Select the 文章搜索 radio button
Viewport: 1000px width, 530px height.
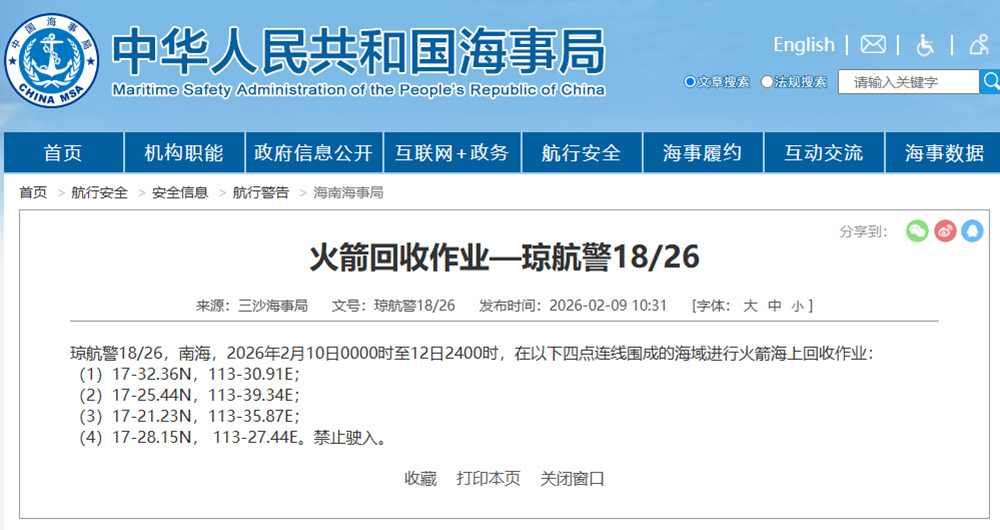click(690, 82)
